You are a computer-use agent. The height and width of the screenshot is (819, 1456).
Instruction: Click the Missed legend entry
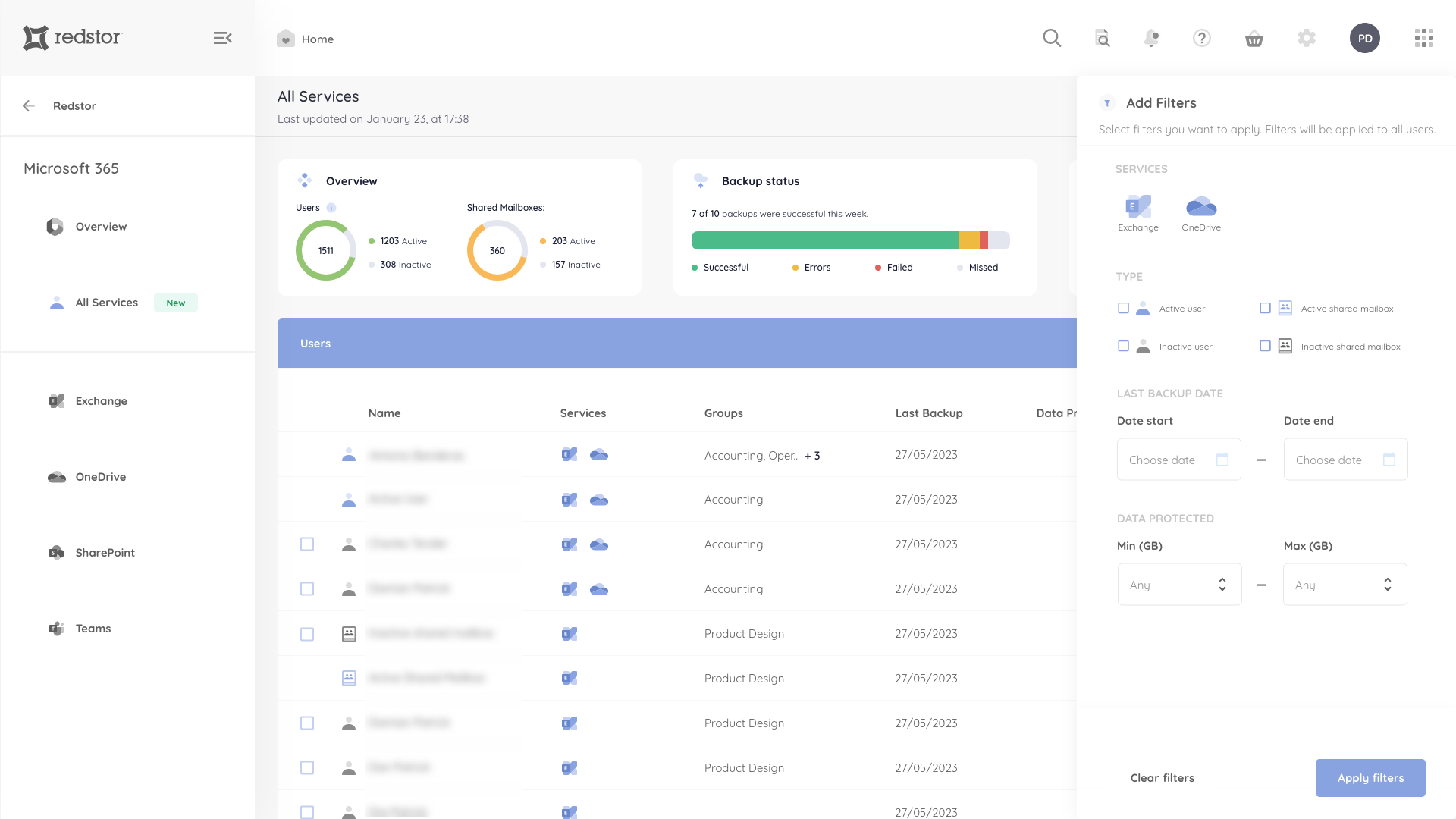coord(977,268)
